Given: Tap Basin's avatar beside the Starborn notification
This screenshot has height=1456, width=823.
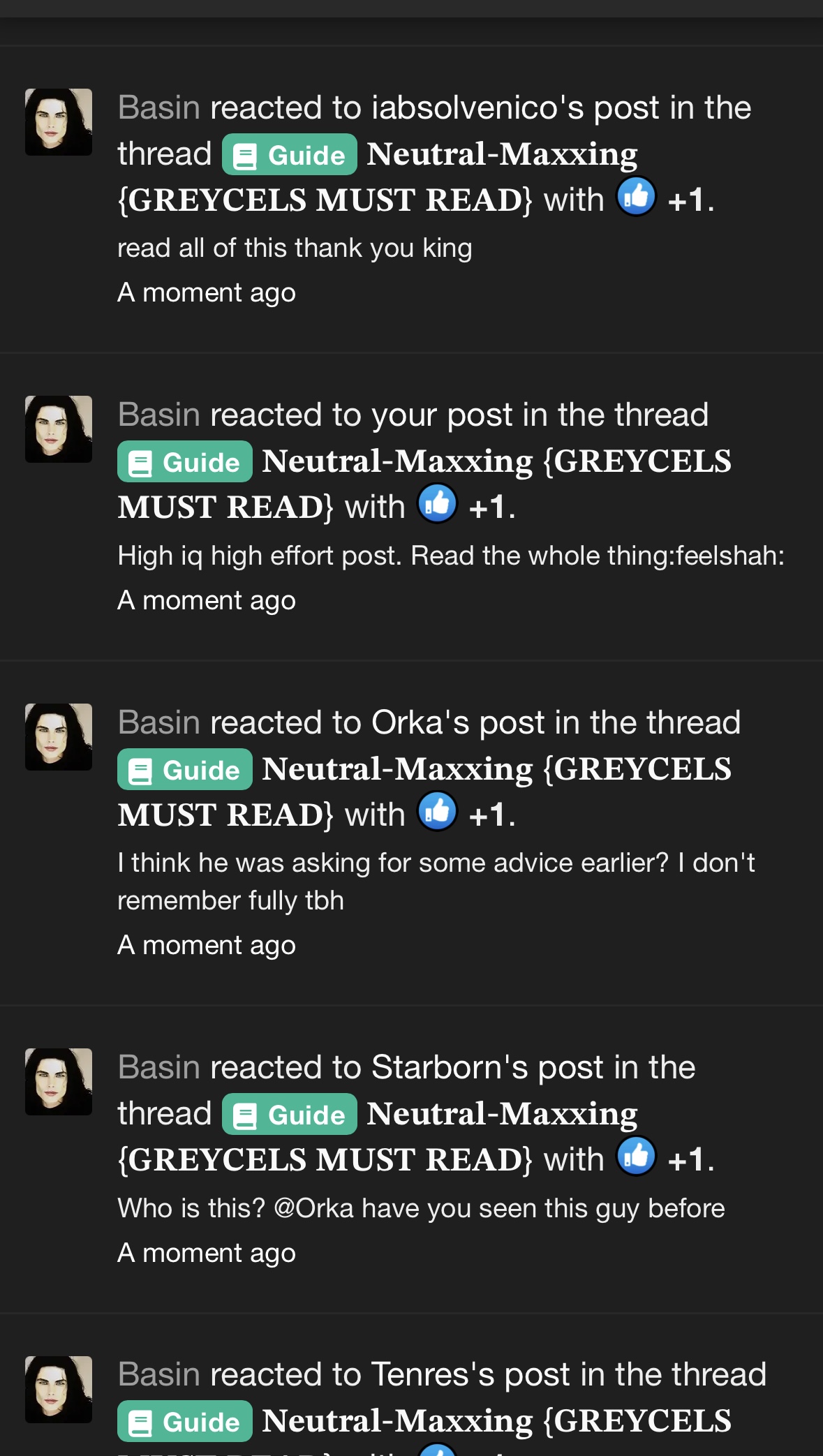Looking at the screenshot, I should [59, 1082].
